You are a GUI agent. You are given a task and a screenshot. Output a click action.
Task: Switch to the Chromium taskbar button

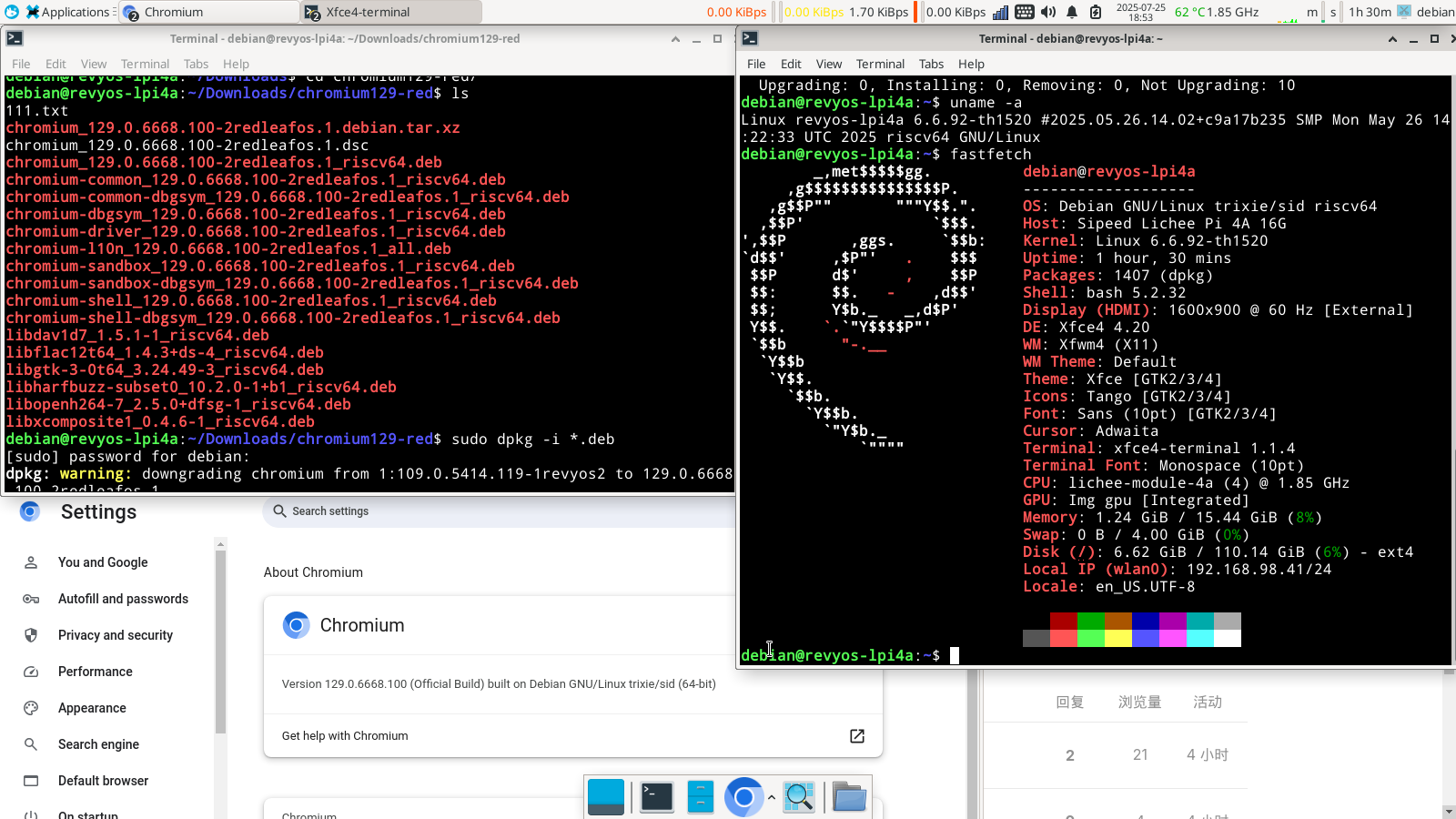pos(209,12)
